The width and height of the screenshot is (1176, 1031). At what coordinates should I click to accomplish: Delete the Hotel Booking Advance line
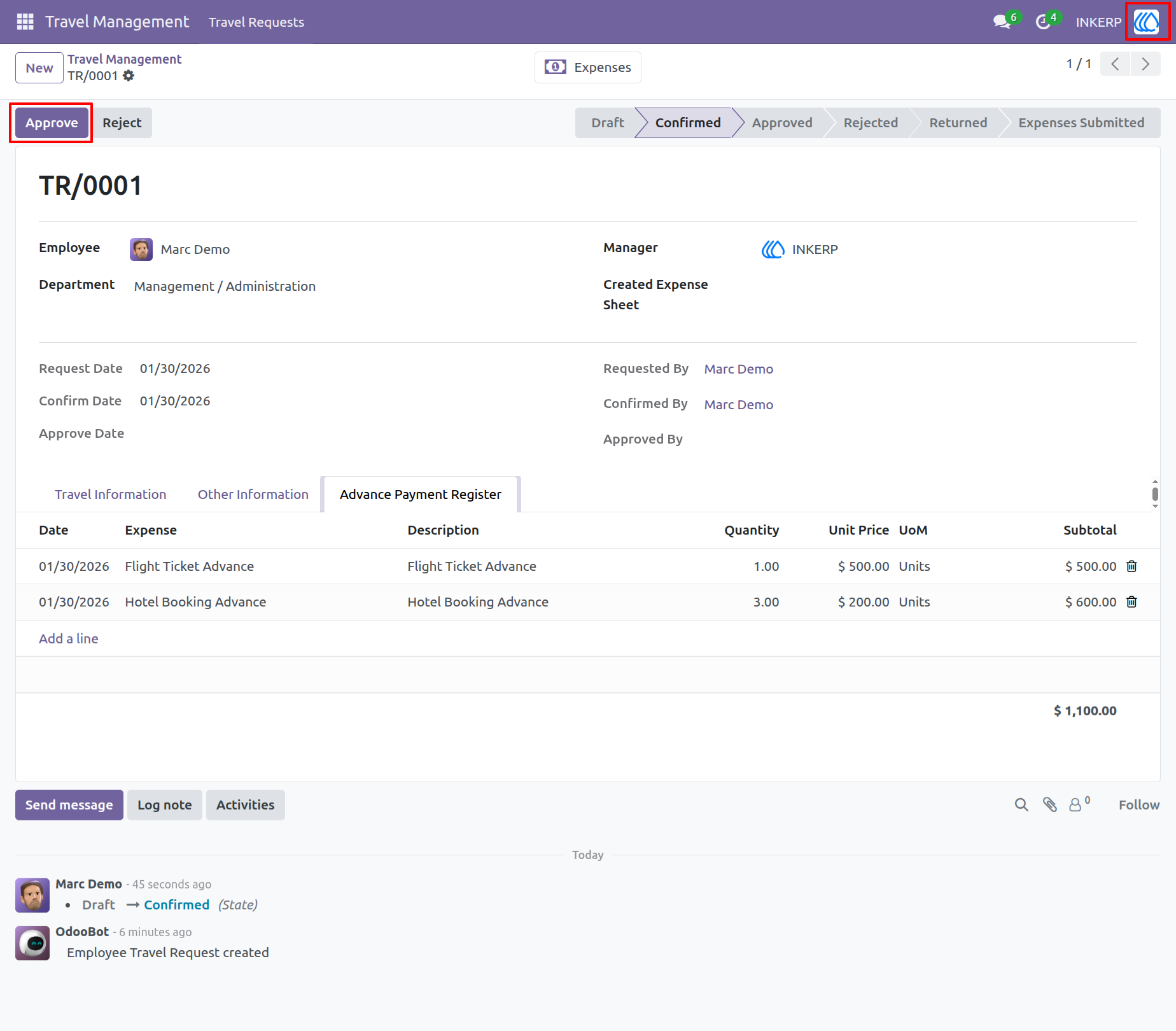(x=1131, y=601)
